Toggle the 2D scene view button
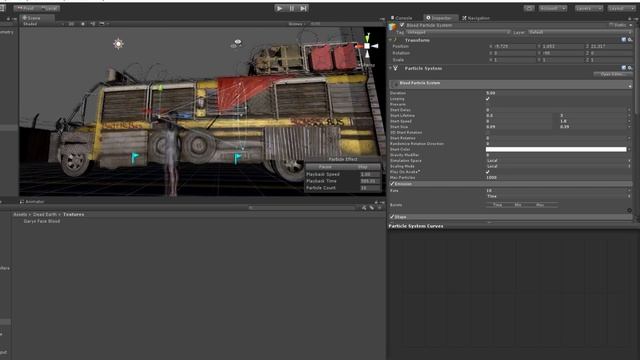This screenshot has width=640, height=360. tap(71, 24)
